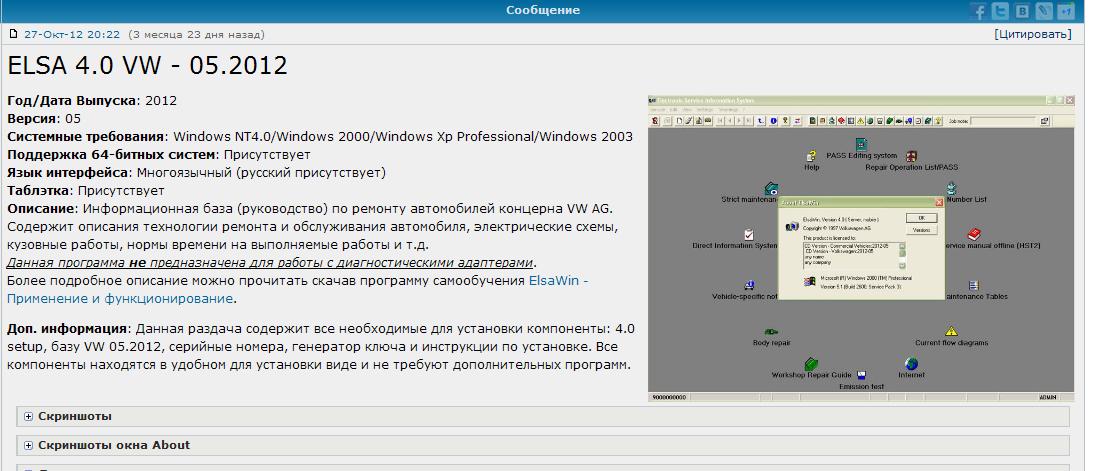Open the ElsaWin program screenshot thumbnail
1093x471 pixels.
click(861, 249)
